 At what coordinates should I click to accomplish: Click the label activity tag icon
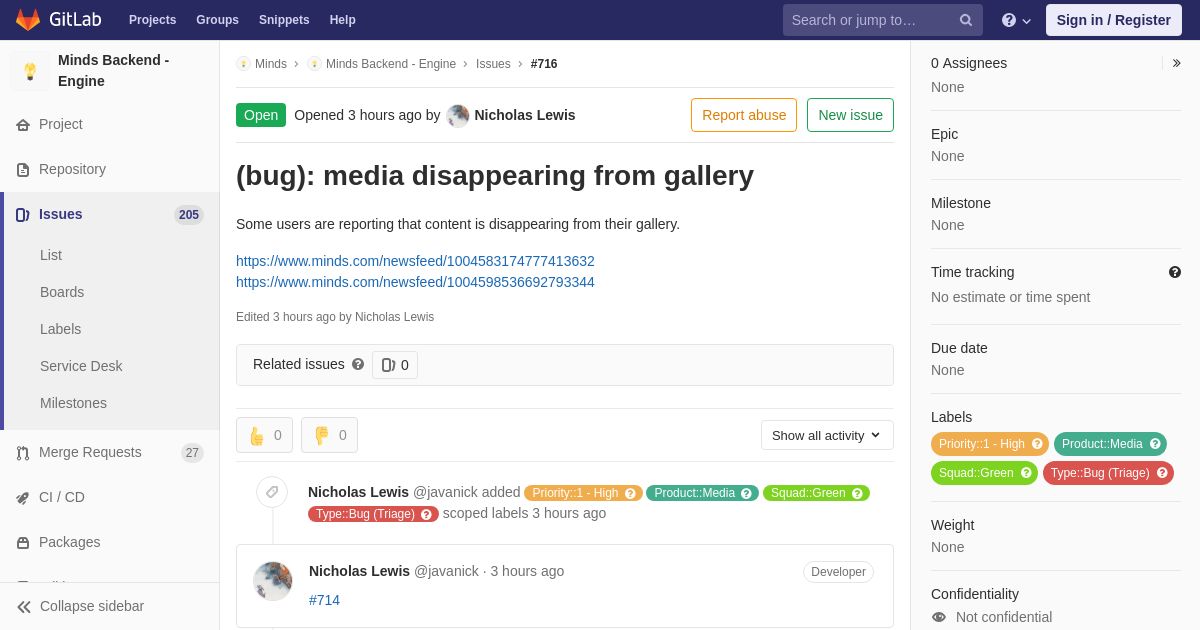coord(272,492)
